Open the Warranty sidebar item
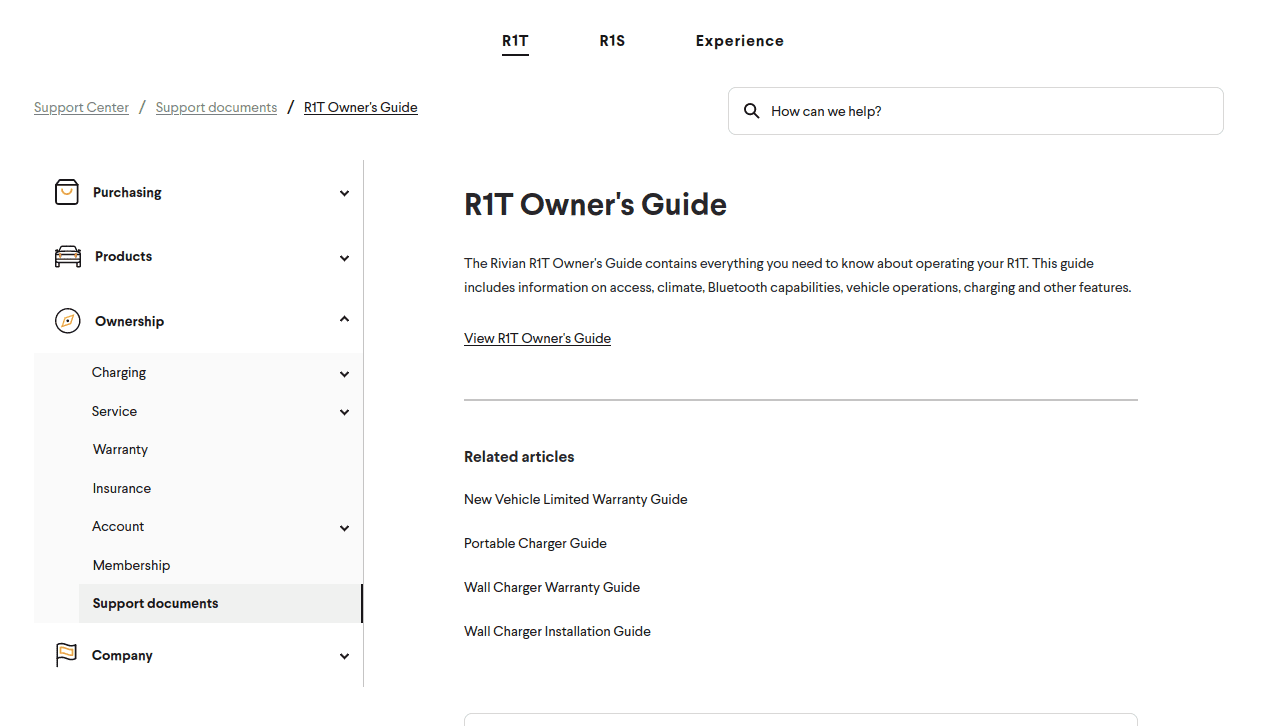The width and height of the screenshot is (1264, 726). 120,449
